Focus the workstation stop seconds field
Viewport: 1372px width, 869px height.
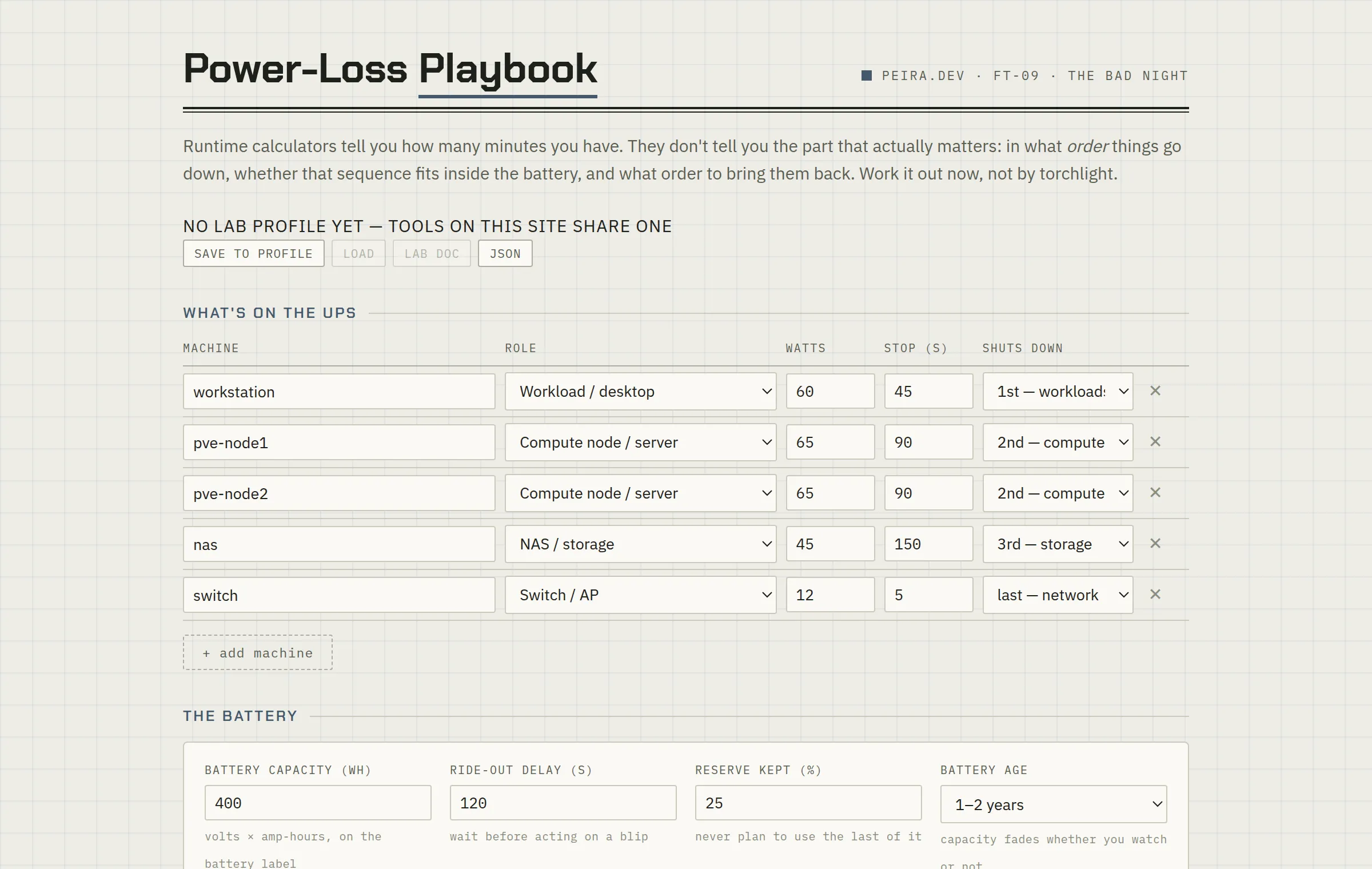click(928, 392)
